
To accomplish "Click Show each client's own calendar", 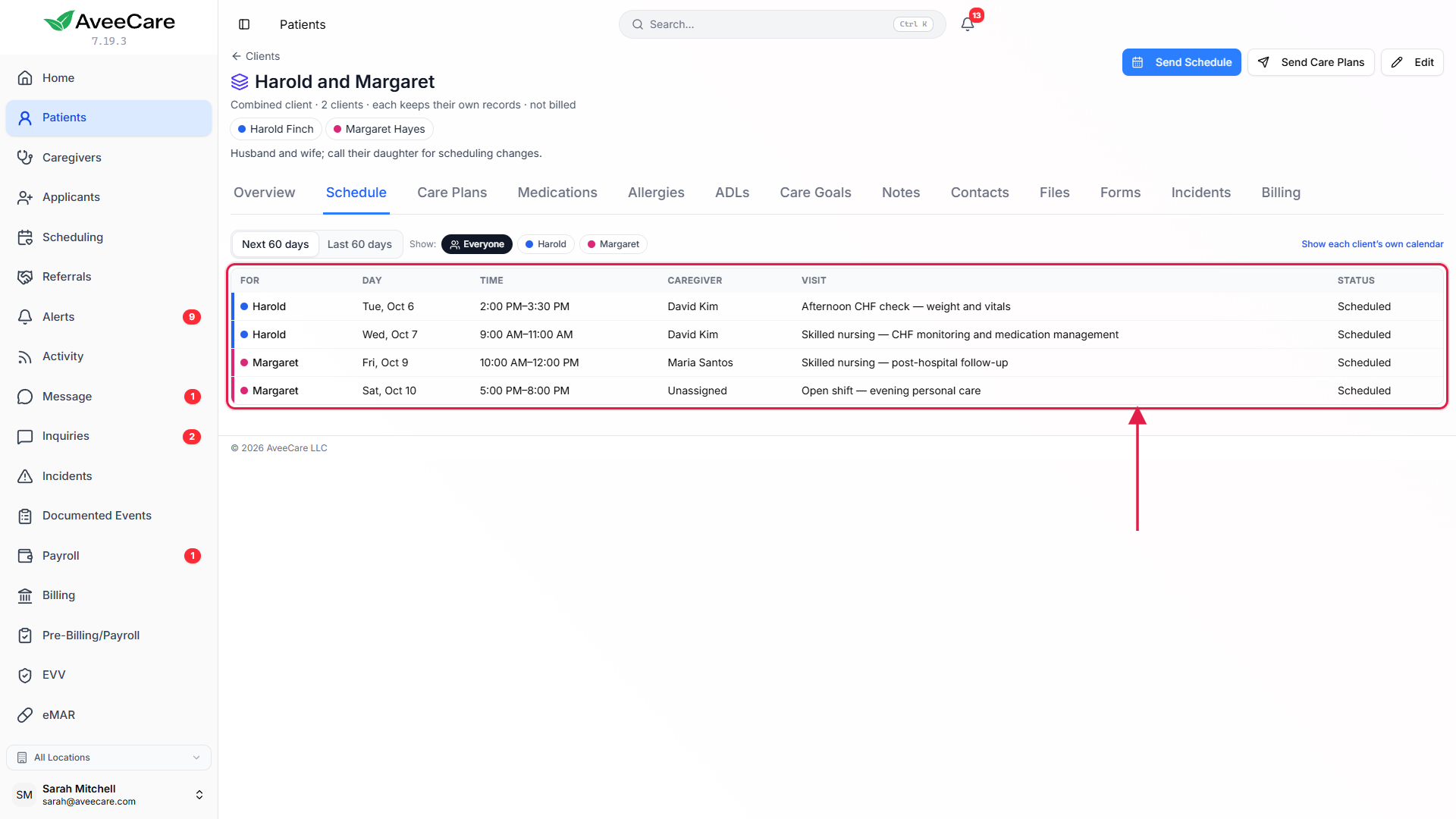I will [1372, 244].
